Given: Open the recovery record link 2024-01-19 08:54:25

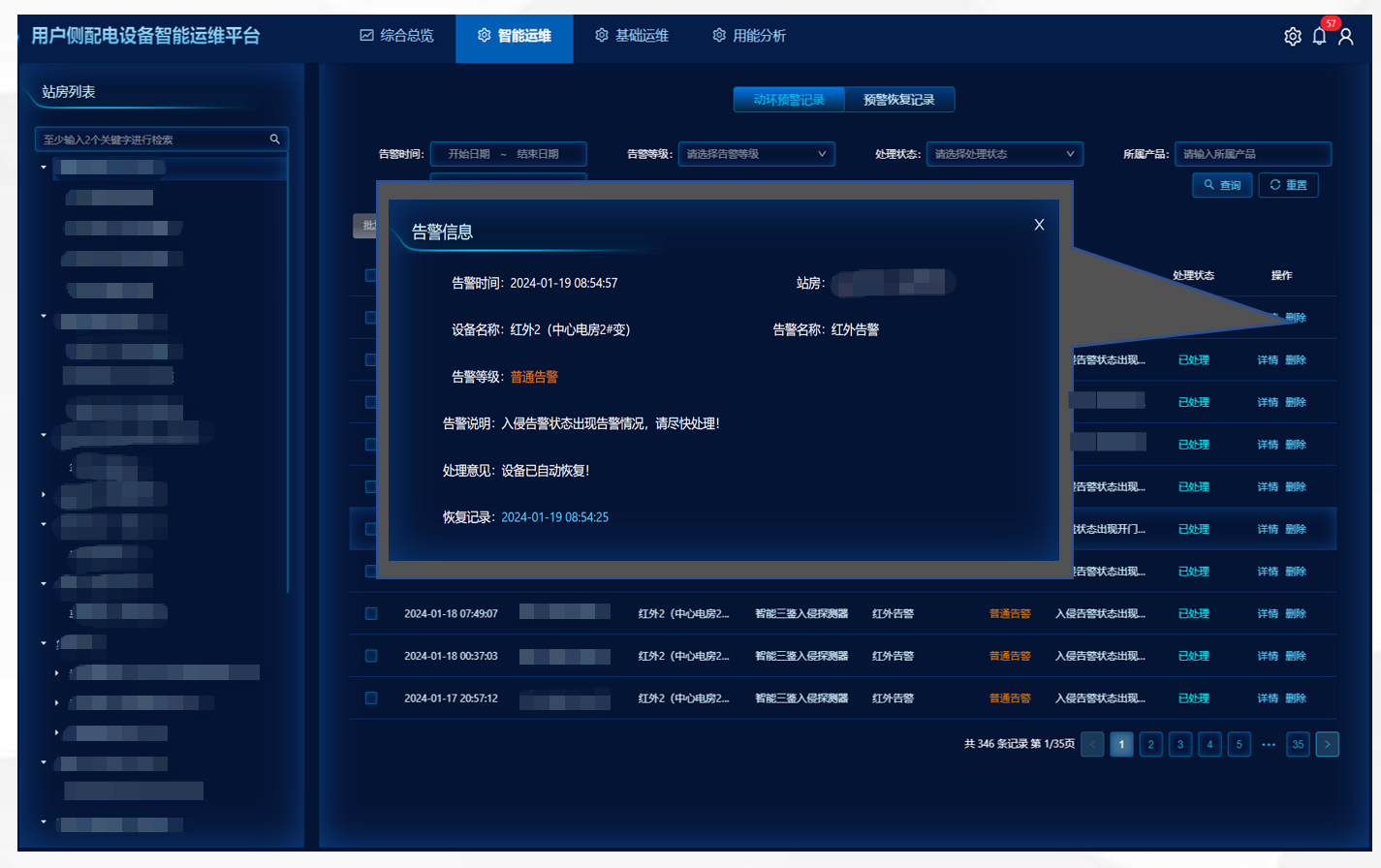Looking at the screenshot, I should coord(554,517).
